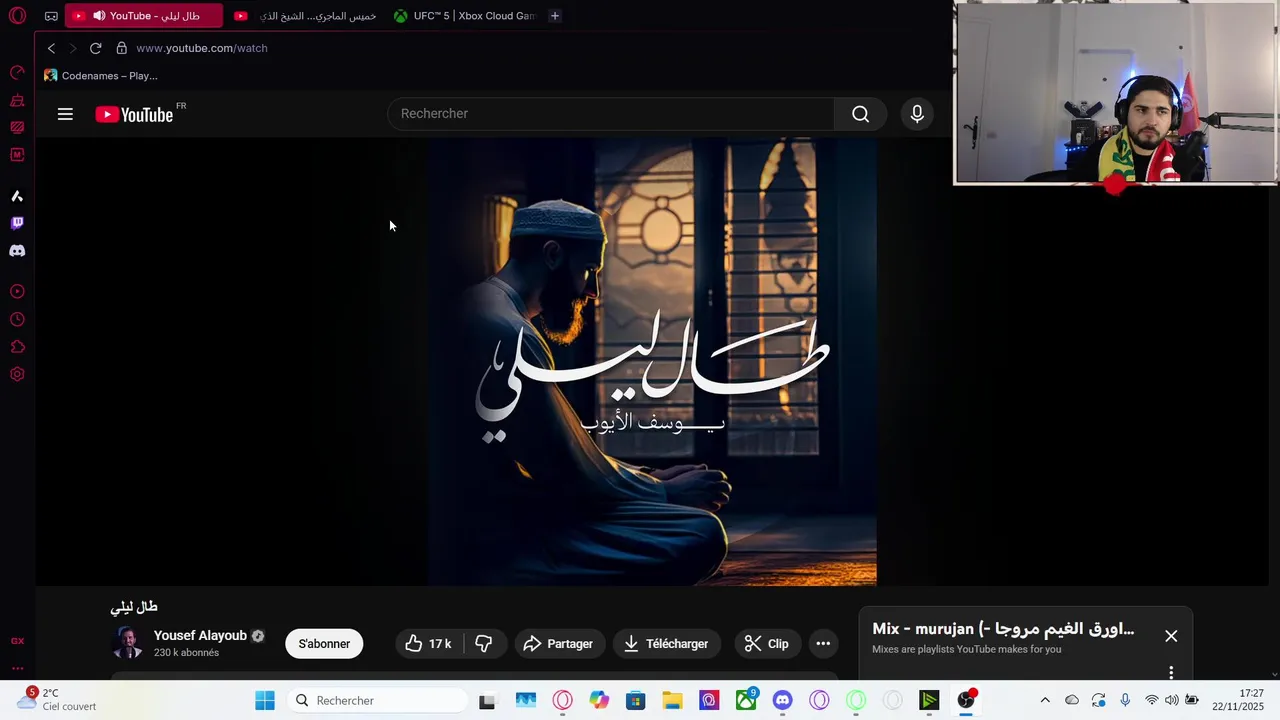
Task: Open GX Control speedometer icon in sidebar
Action: [x=17, y=73]
